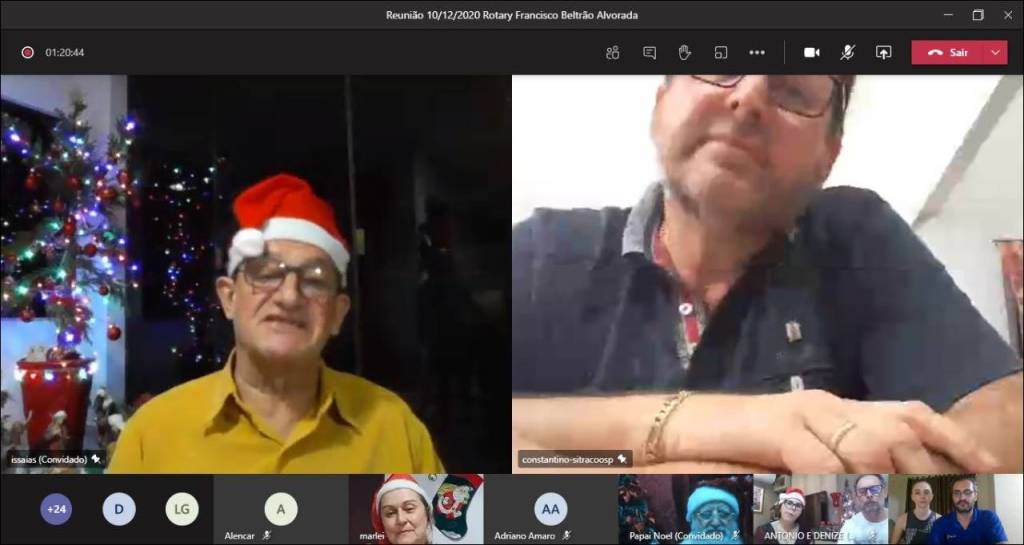
Task: Click the issaias (Convidado) name label
Action: click(49, 459)
